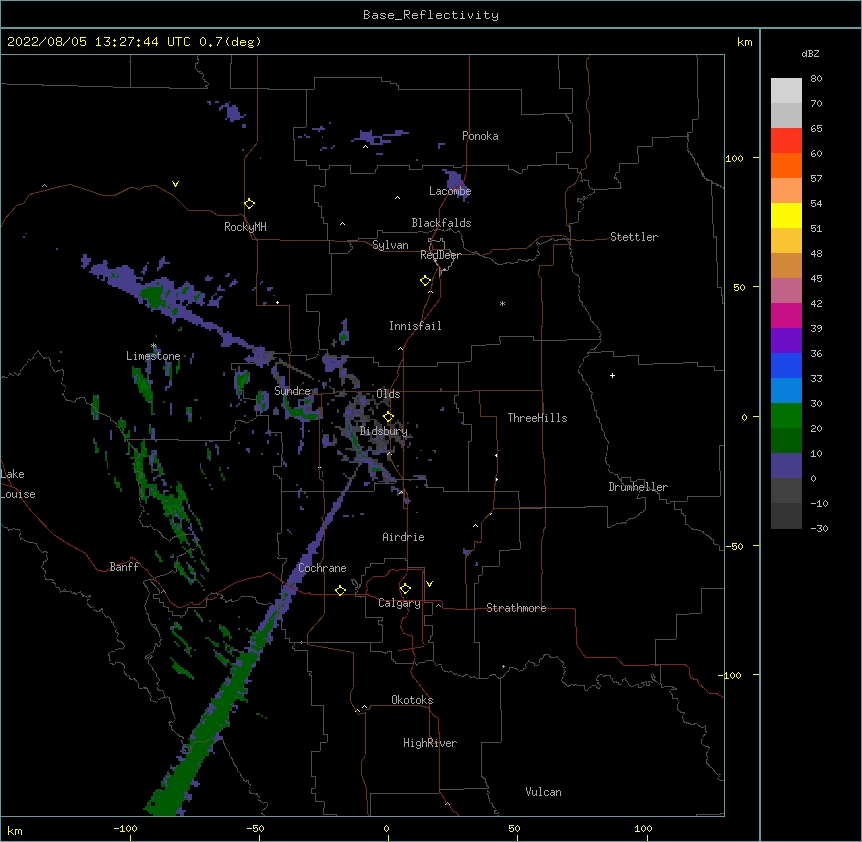The height and width of the screenshot is (842, 862).
Task: Select the bright yellow swatch in the legend
Action: pos(786,216)
